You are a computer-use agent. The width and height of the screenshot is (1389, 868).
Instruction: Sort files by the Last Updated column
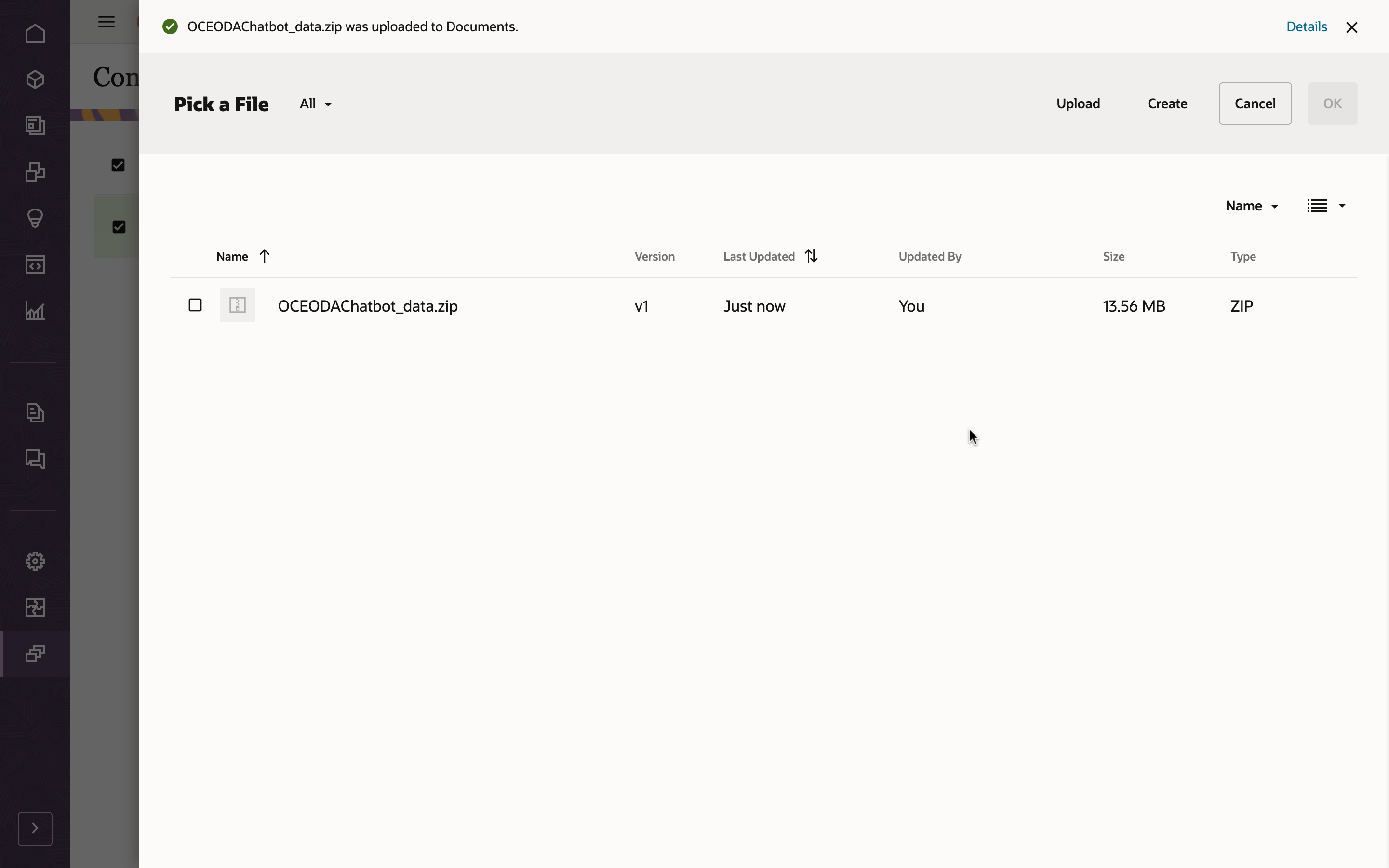(x=770, y=256)
